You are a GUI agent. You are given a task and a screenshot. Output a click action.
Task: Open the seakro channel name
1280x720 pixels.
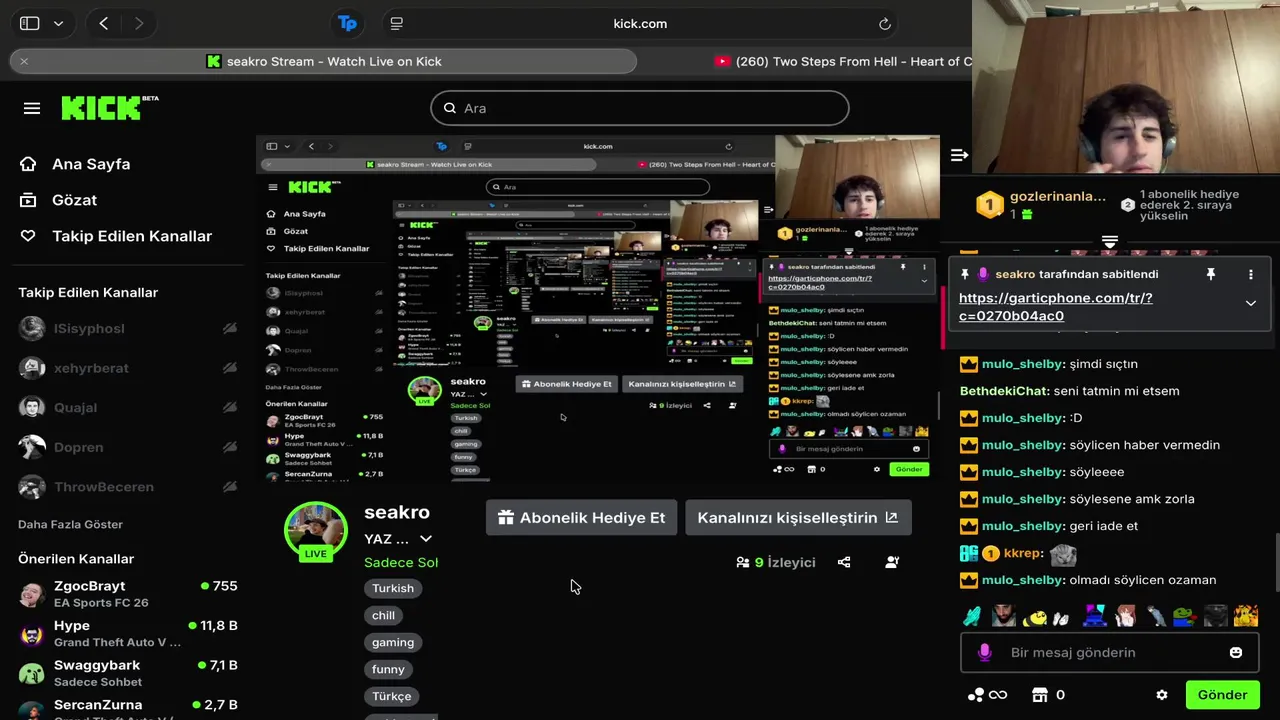click(397, 512)
